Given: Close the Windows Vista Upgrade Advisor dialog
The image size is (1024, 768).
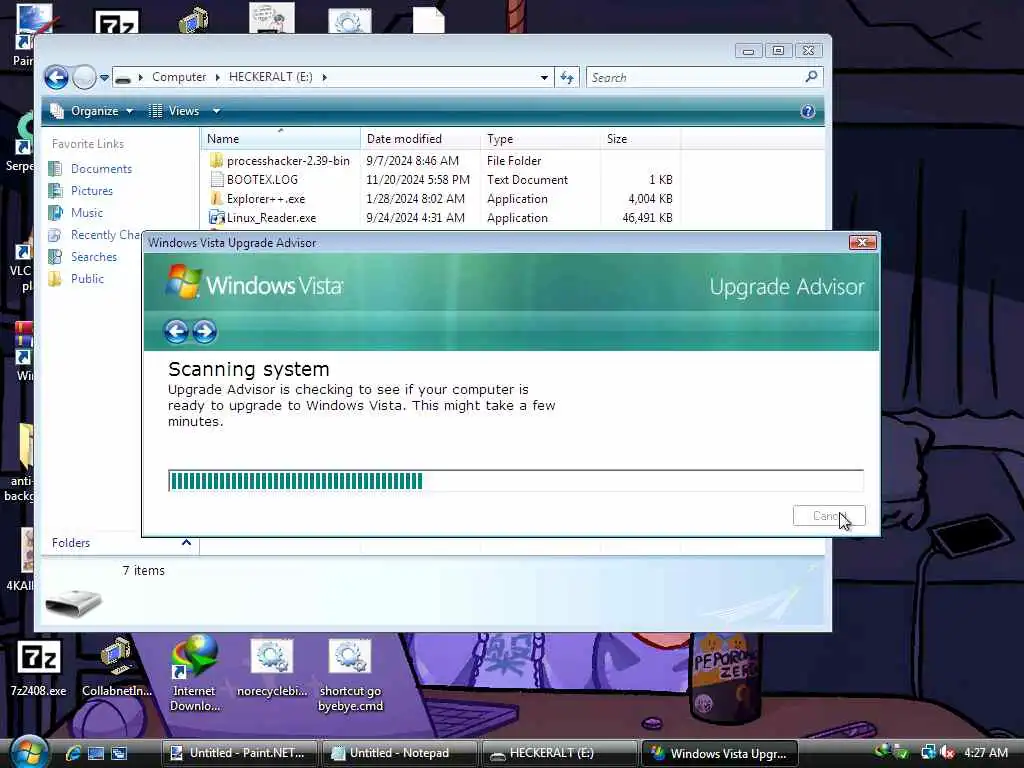Looking at the screenshot, I should pyautogui.click(x=862, y=242).
